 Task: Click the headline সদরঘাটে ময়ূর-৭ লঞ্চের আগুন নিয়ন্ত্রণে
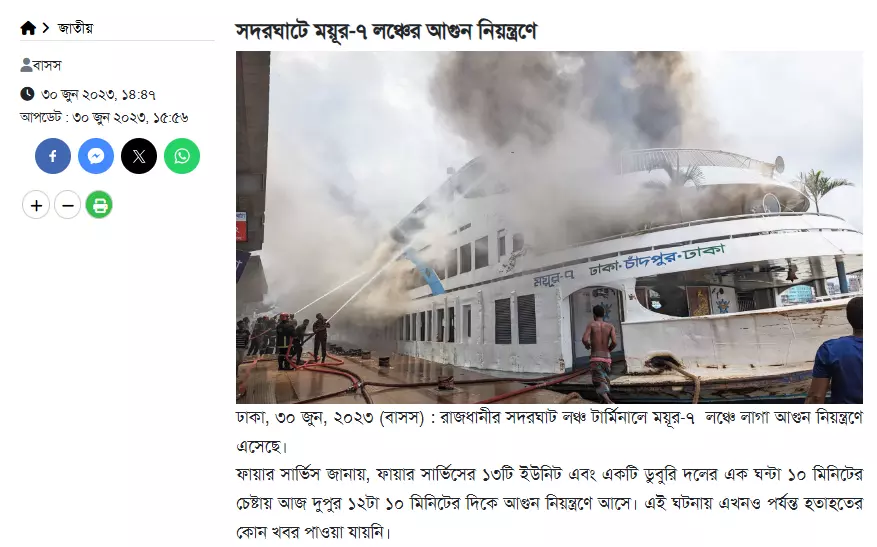(x=386, y=31)
